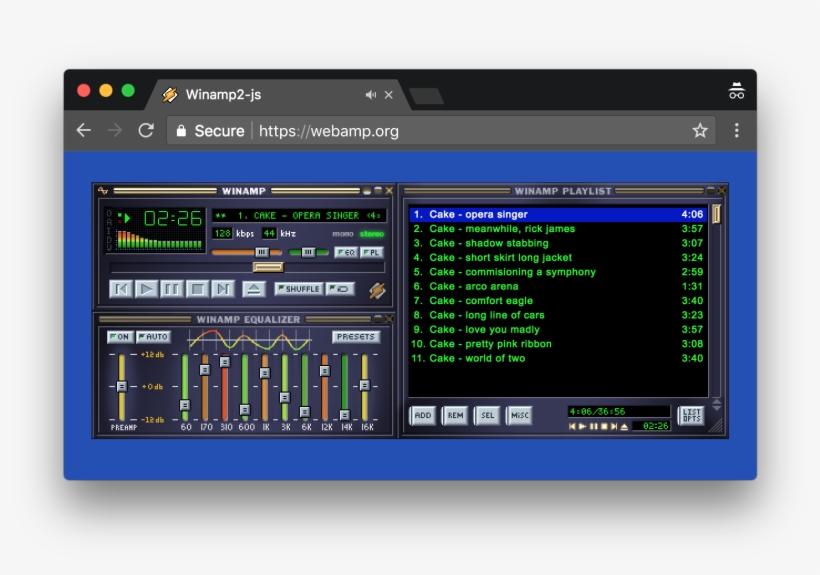The height and width of the screenshot is (575, 820).
Task: Open the playlist MISC menu
Action: [520, 416]
